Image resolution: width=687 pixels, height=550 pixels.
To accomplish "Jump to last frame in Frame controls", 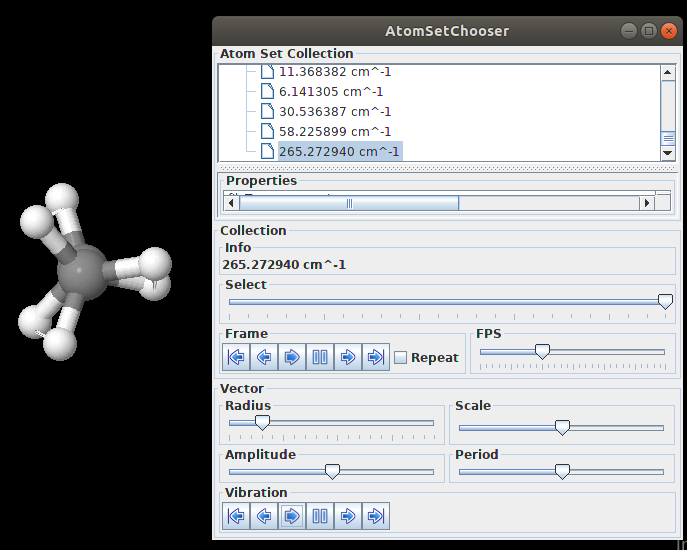I will pos(376,357).
